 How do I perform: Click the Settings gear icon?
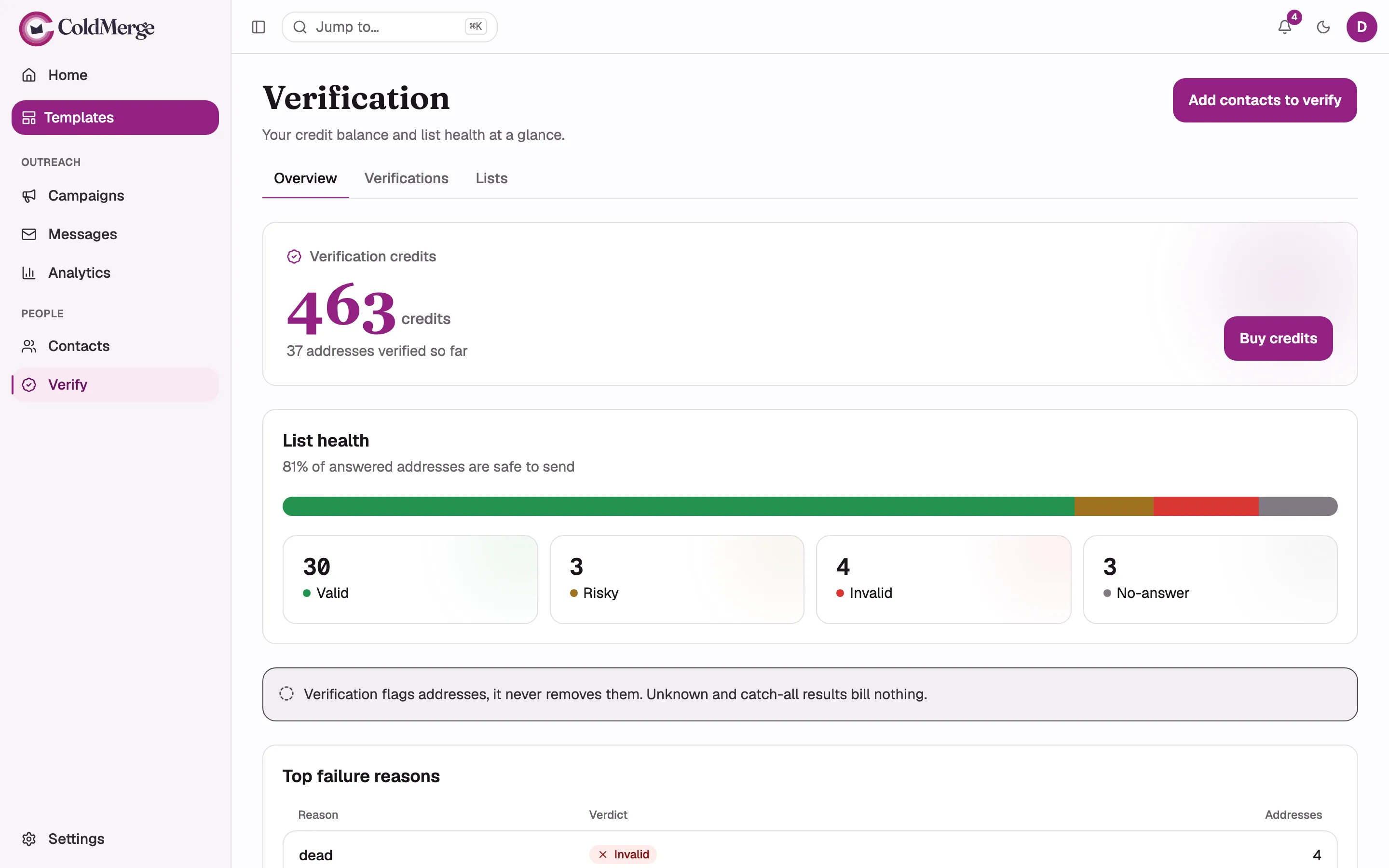click(x=29, y=839)
